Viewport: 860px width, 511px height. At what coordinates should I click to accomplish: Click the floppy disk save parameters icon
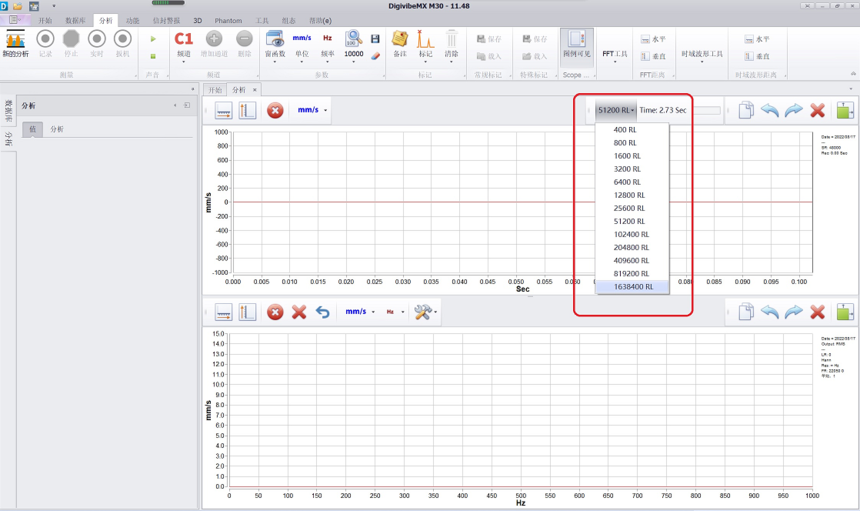375,39
